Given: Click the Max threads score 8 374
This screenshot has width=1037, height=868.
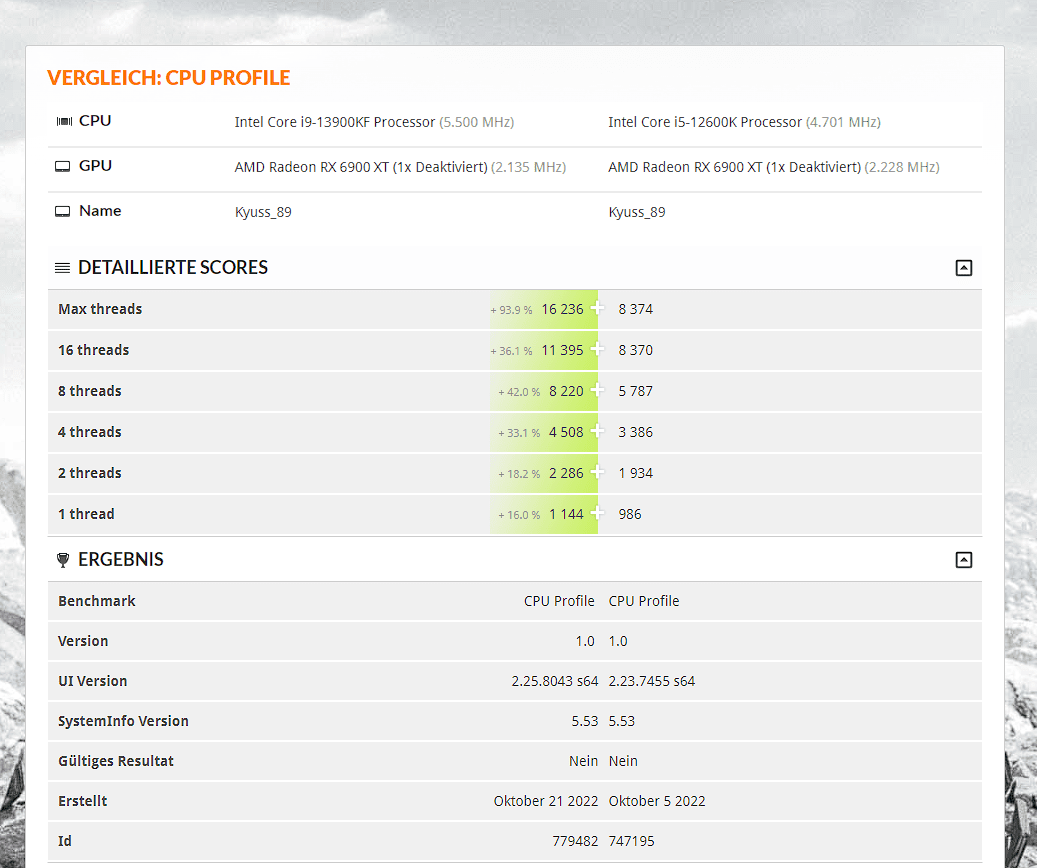Looking at the screenshot, I should click(x=636, y=309).
